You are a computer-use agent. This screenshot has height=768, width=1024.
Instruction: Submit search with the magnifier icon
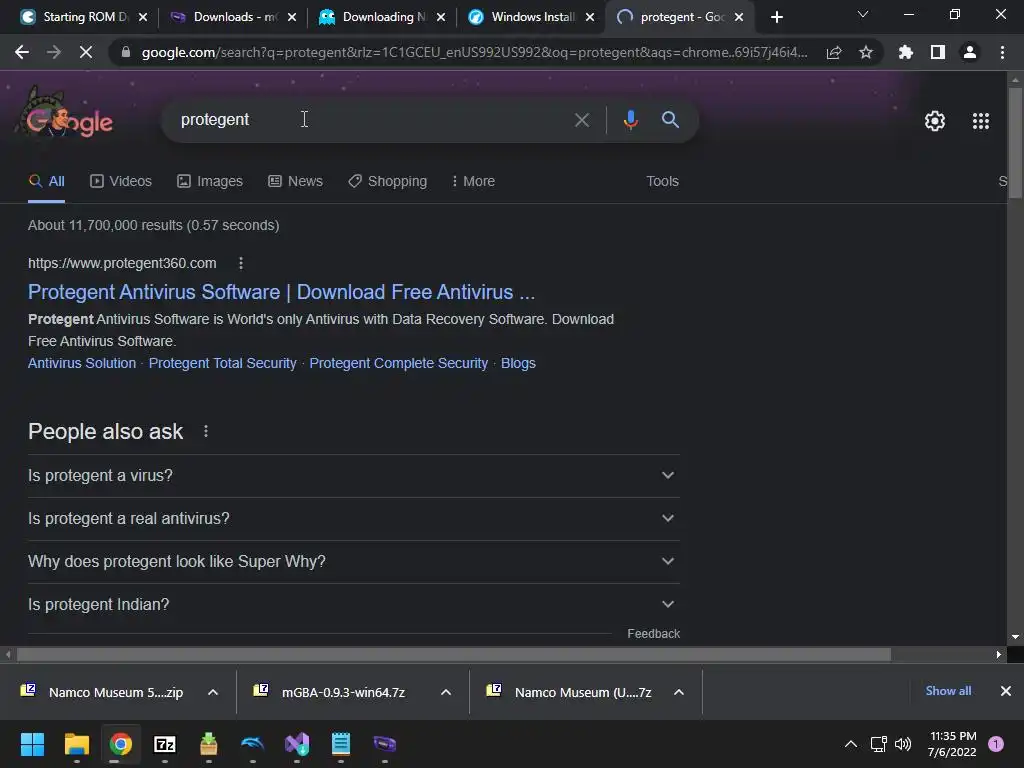click(x=670, y=120)
